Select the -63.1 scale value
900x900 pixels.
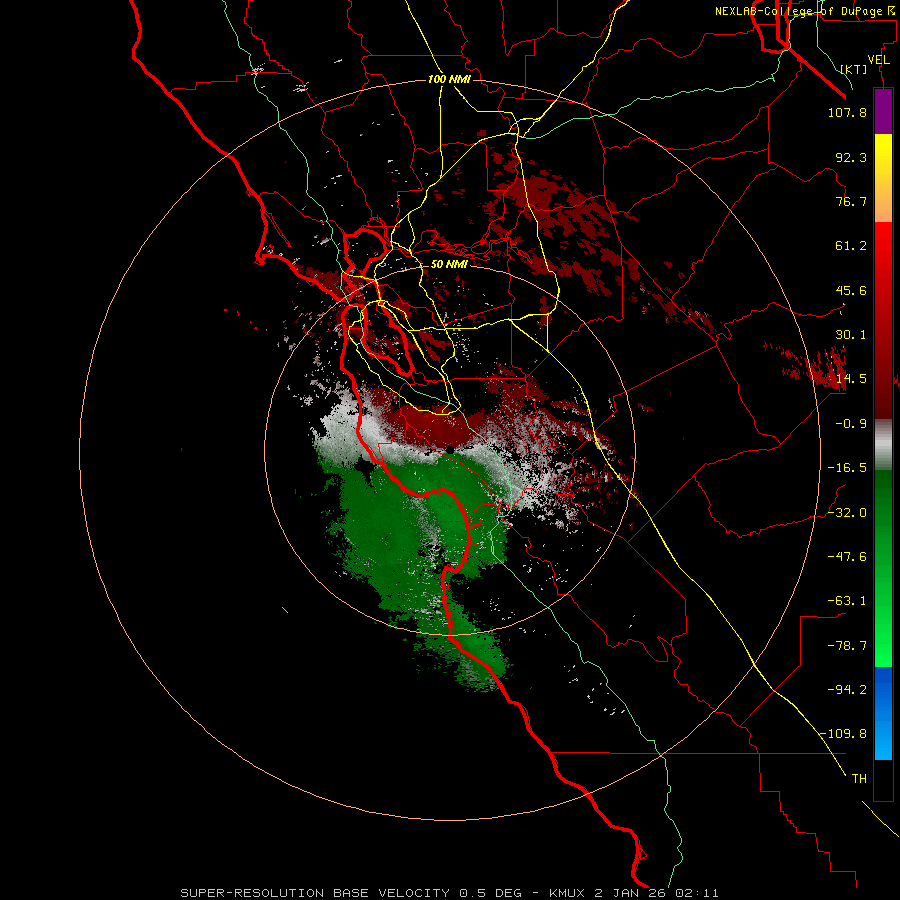coord(847,601)
